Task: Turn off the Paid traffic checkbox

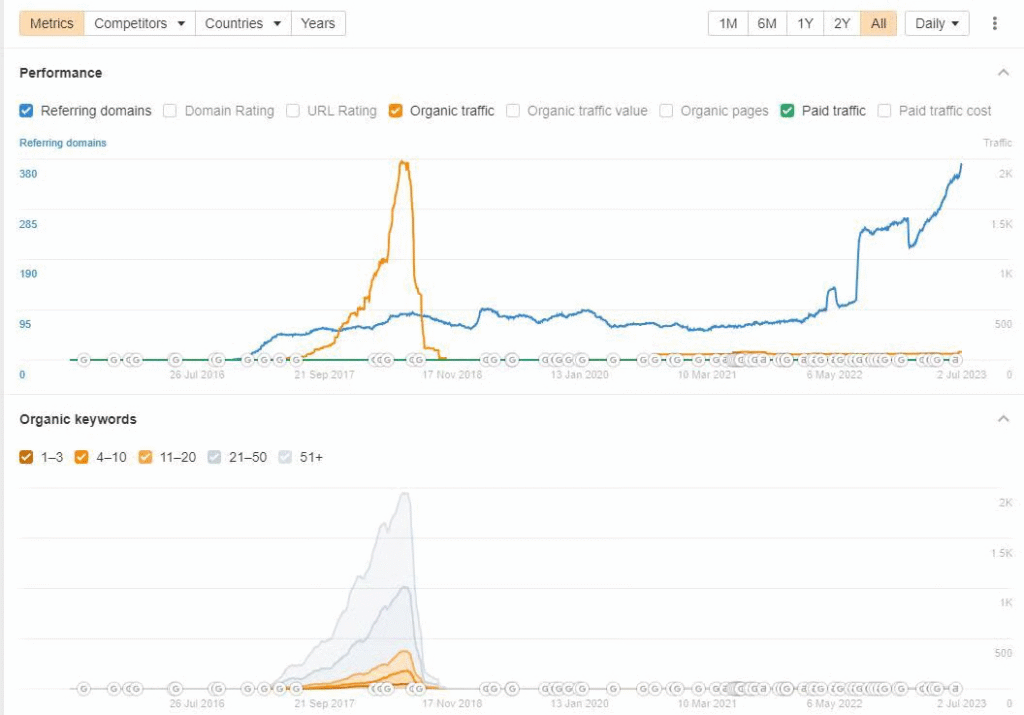Action: (x=788, y=111)
